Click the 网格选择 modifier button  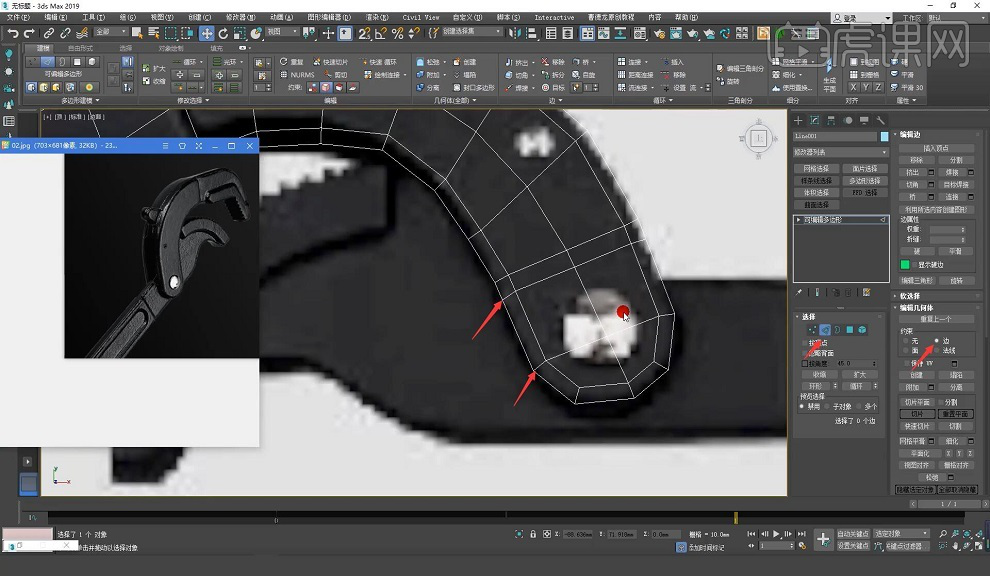[x=816, y=169]
